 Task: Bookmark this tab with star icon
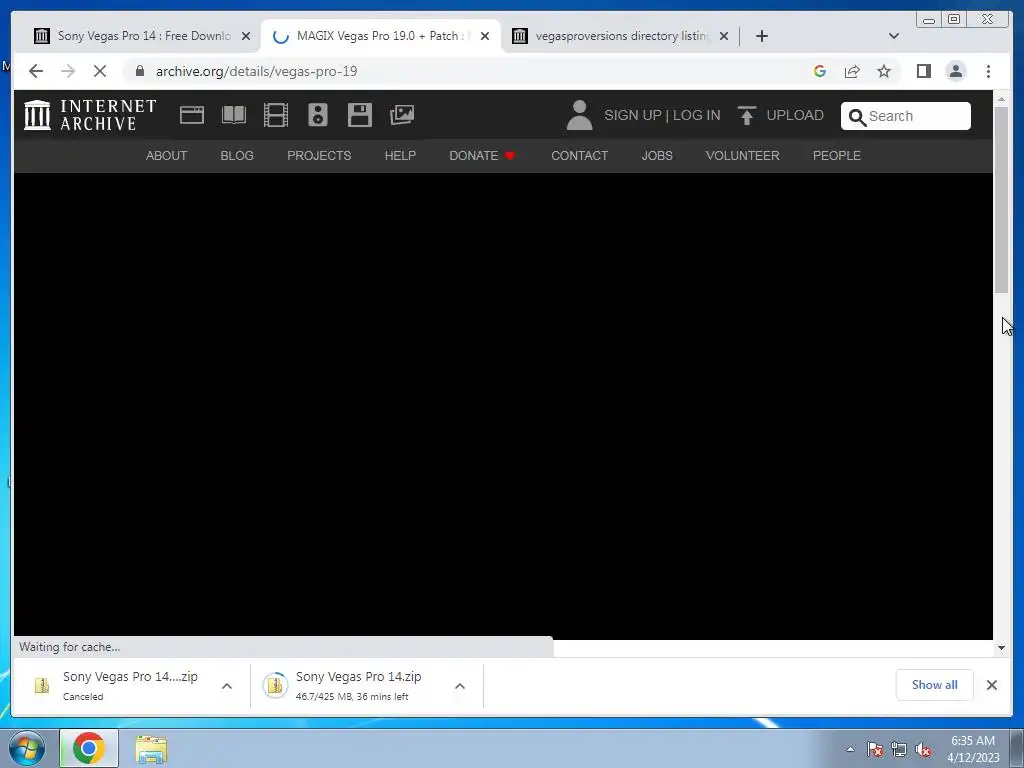pos(884,71)
